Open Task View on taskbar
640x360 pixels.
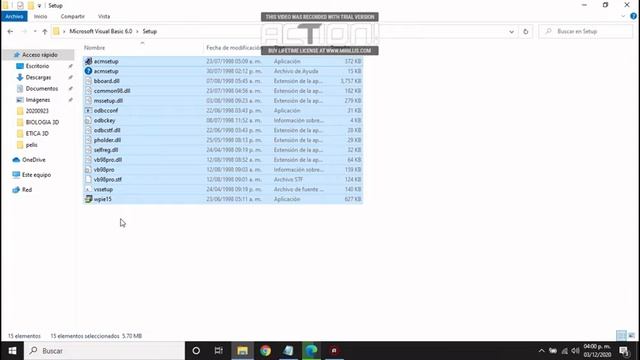(219, 351)
